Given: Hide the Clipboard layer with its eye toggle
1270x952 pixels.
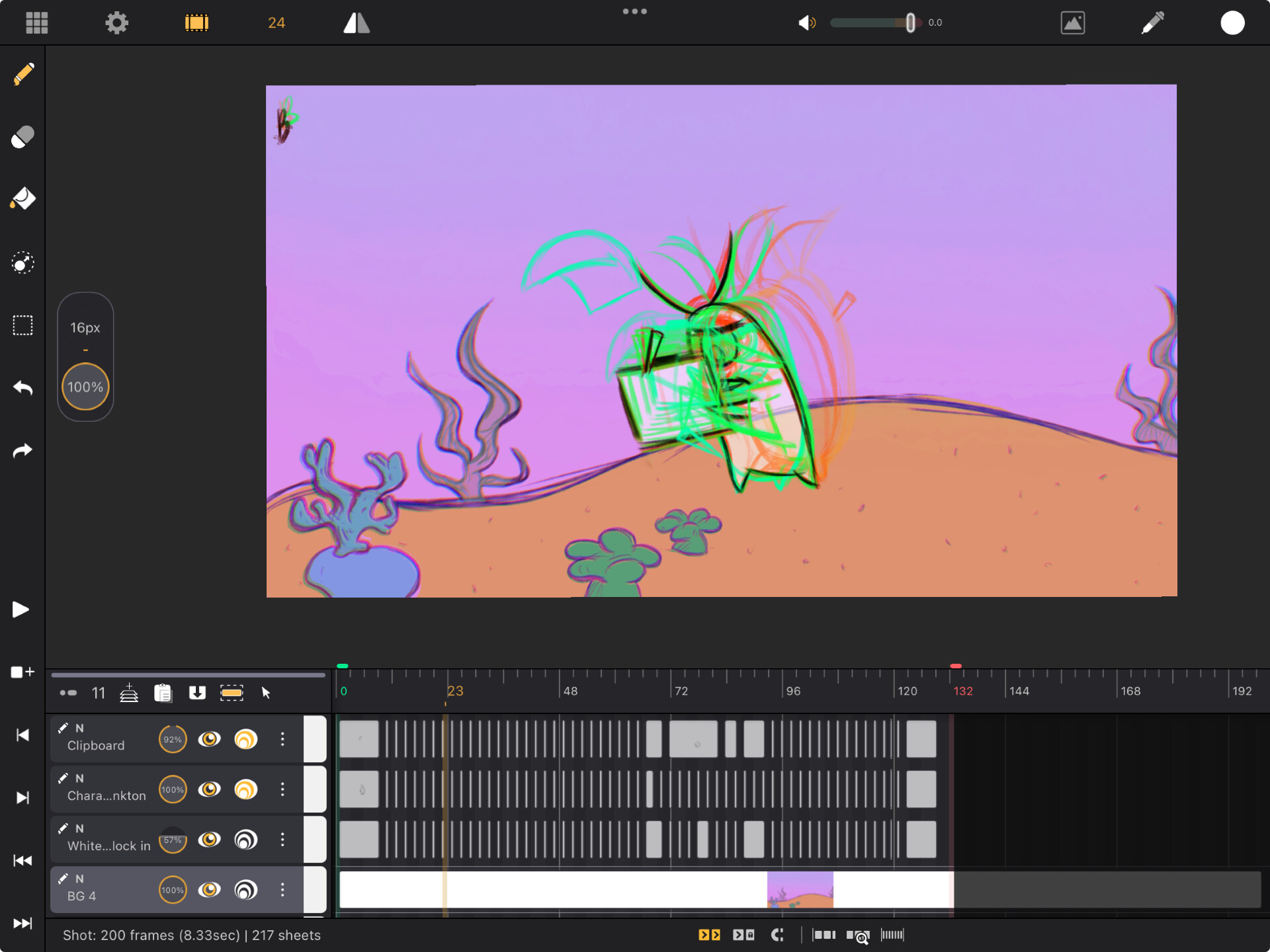Looking at the screenshot, I should pyautogui.click(x=210, y=739).
